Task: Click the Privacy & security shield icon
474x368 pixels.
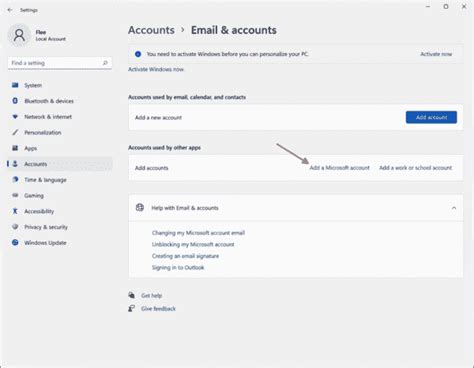Action: [15, 227]
